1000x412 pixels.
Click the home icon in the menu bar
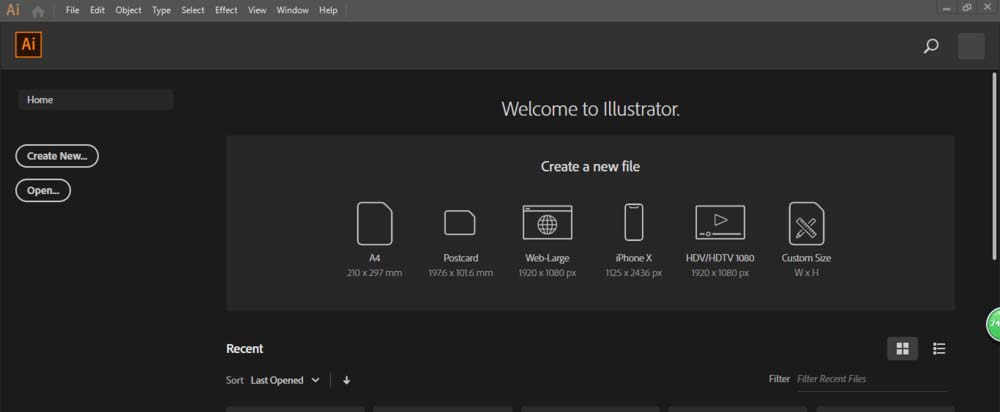point(38,11)
